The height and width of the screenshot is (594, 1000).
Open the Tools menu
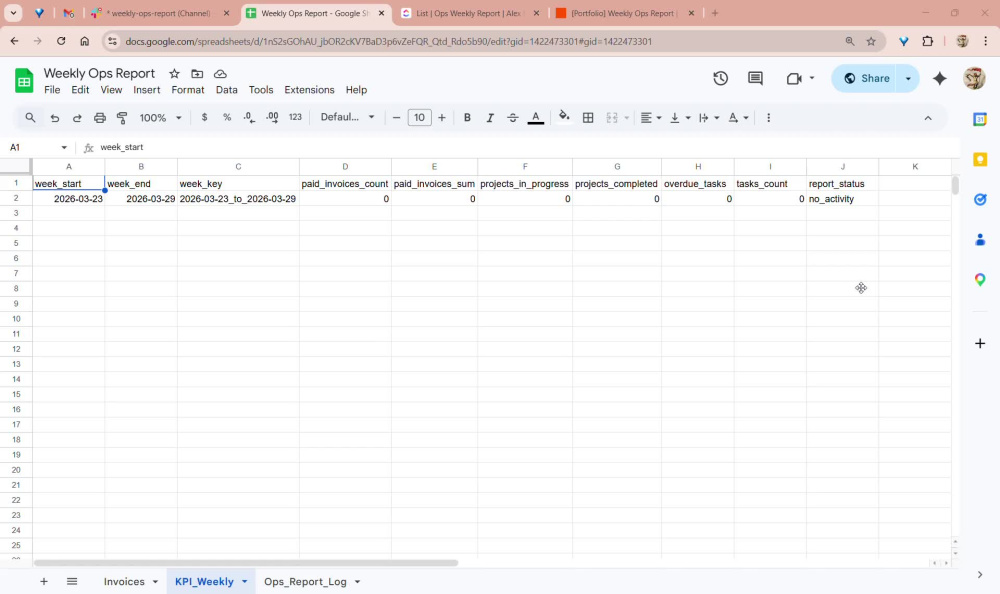pyautogui.click(x=261, y=90)
